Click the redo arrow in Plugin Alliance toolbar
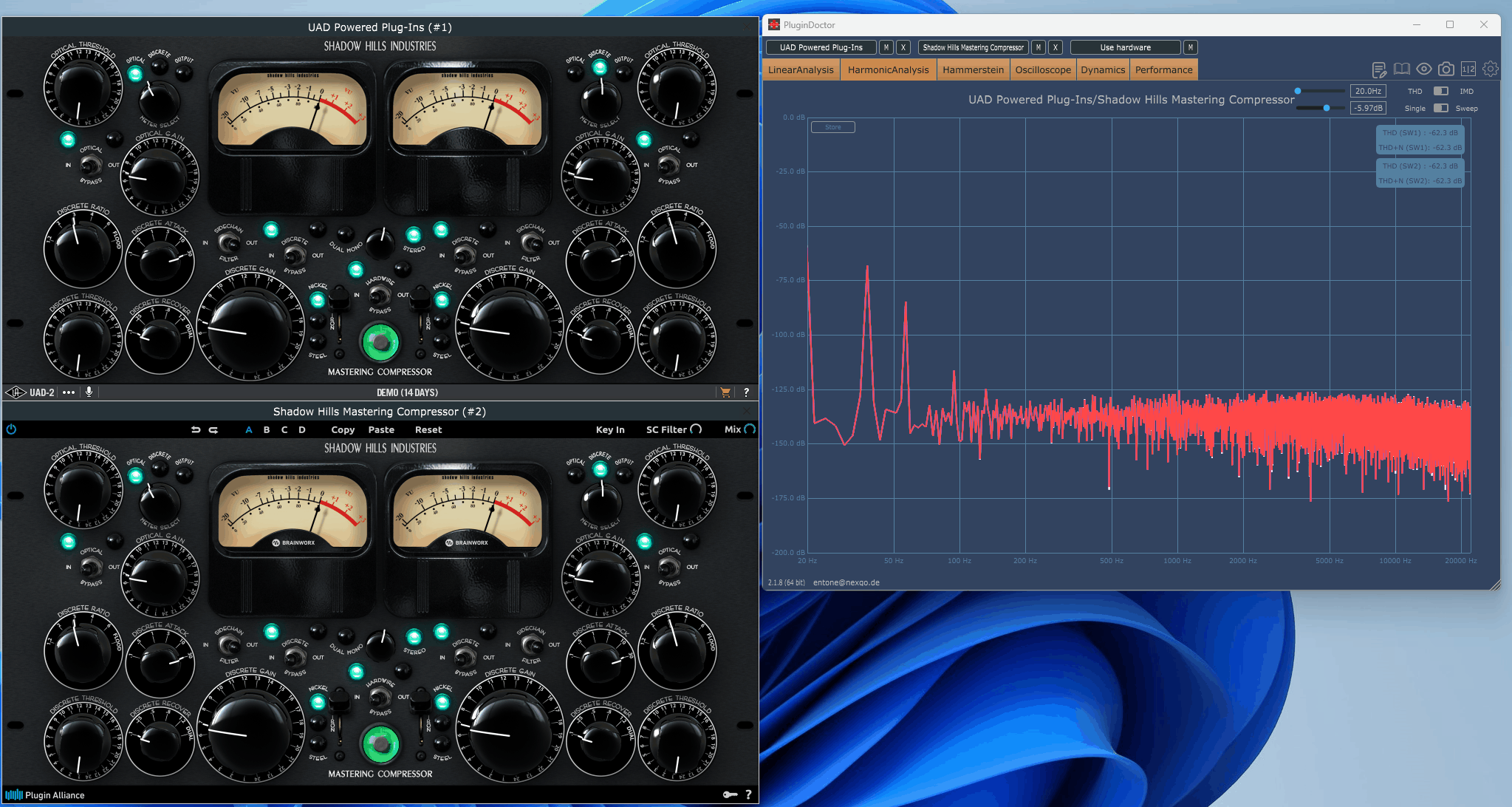The height and width of the screenshot is (807, 1512). pos(213,429)
